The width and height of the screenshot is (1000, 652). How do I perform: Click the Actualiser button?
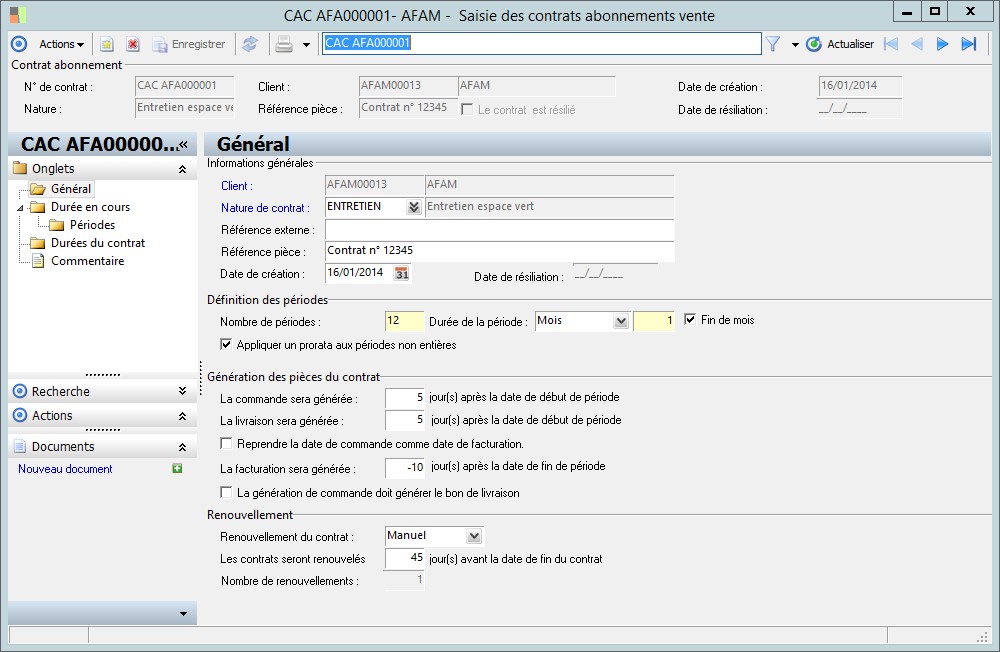click(x=840, y=44)
